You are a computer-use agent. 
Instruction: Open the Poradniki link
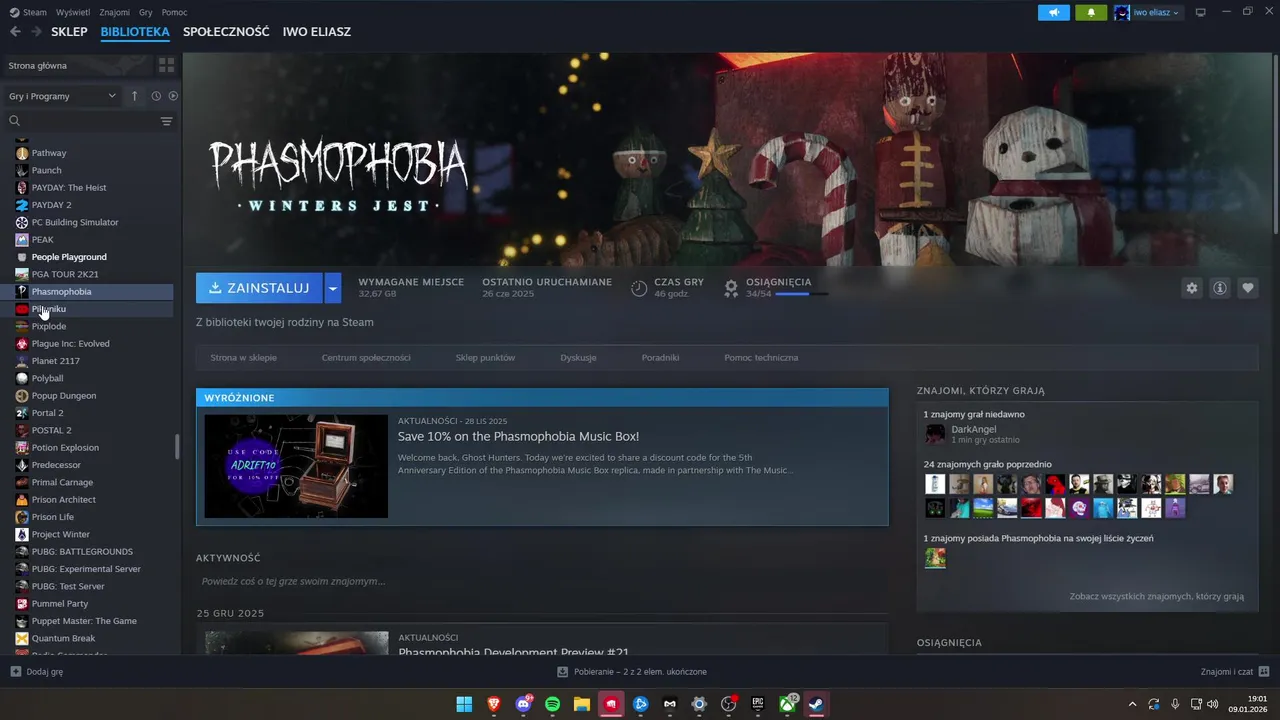click(x=660, y=357)
